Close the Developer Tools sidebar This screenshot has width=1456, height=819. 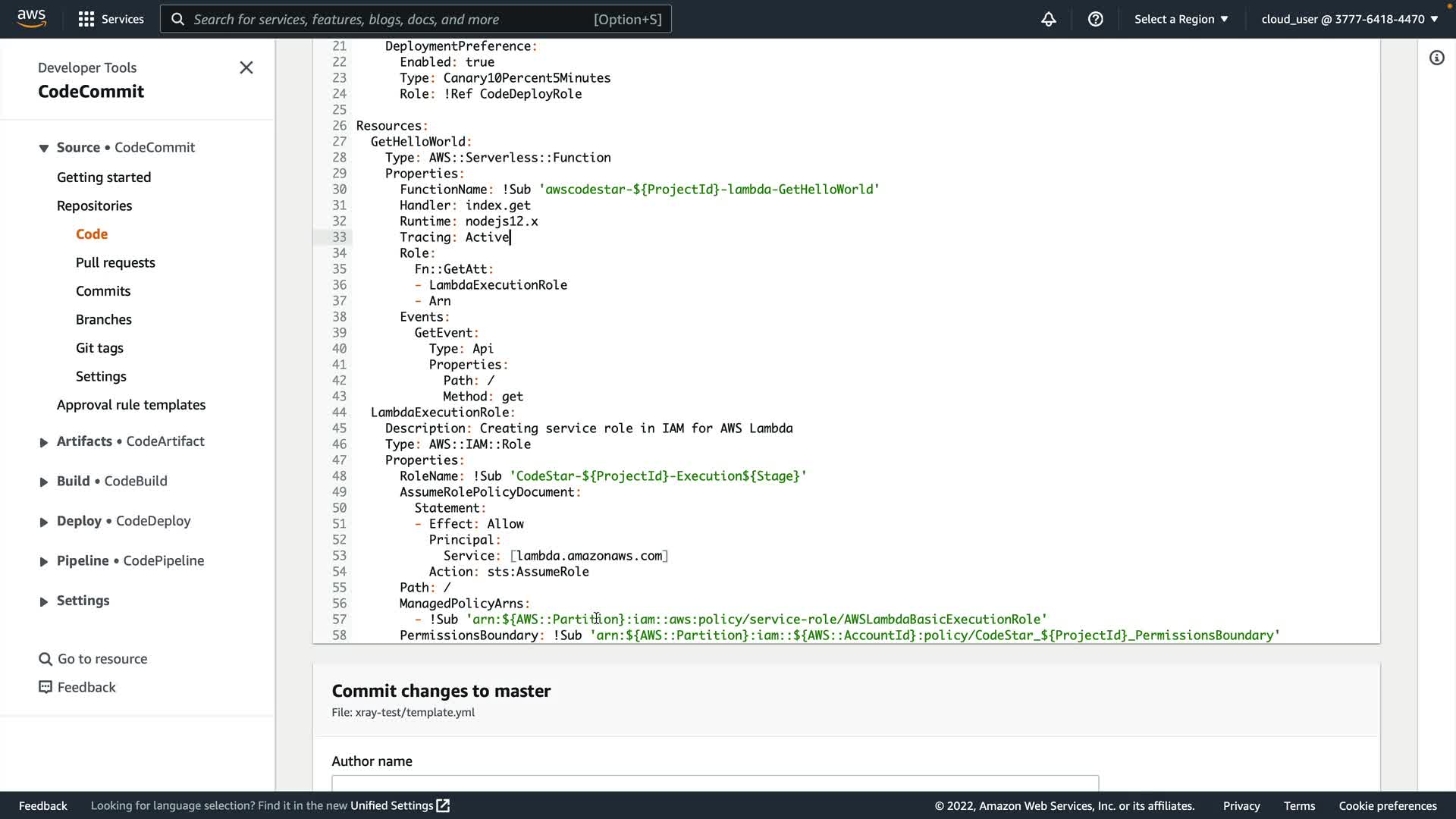coord(246,67)
